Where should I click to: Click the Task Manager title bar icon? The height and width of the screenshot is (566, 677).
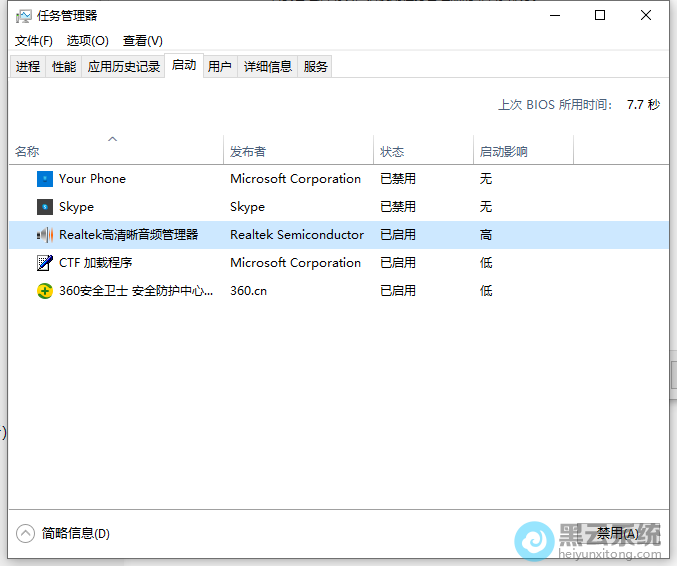click(x=24, y=16)
